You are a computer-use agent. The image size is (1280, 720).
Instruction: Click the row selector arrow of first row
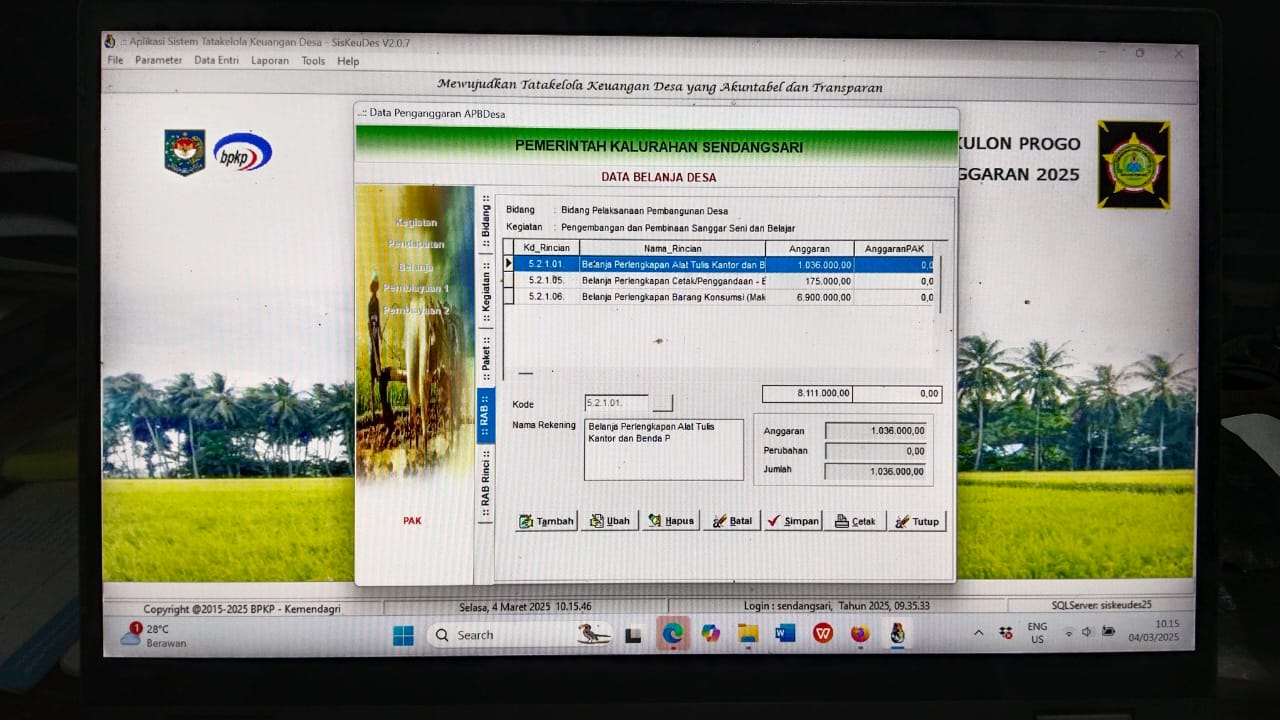tap(508, 265)
